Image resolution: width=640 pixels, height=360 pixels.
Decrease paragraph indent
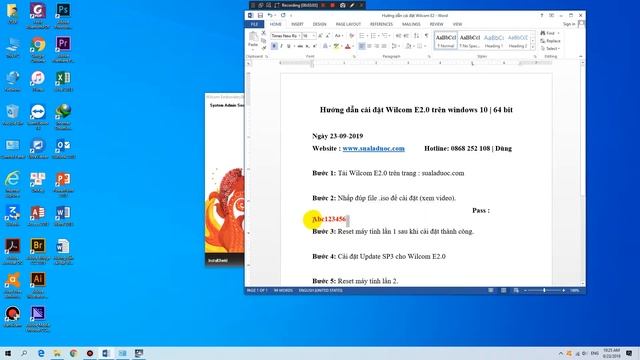pyautogui.click(x=398, y=36)
